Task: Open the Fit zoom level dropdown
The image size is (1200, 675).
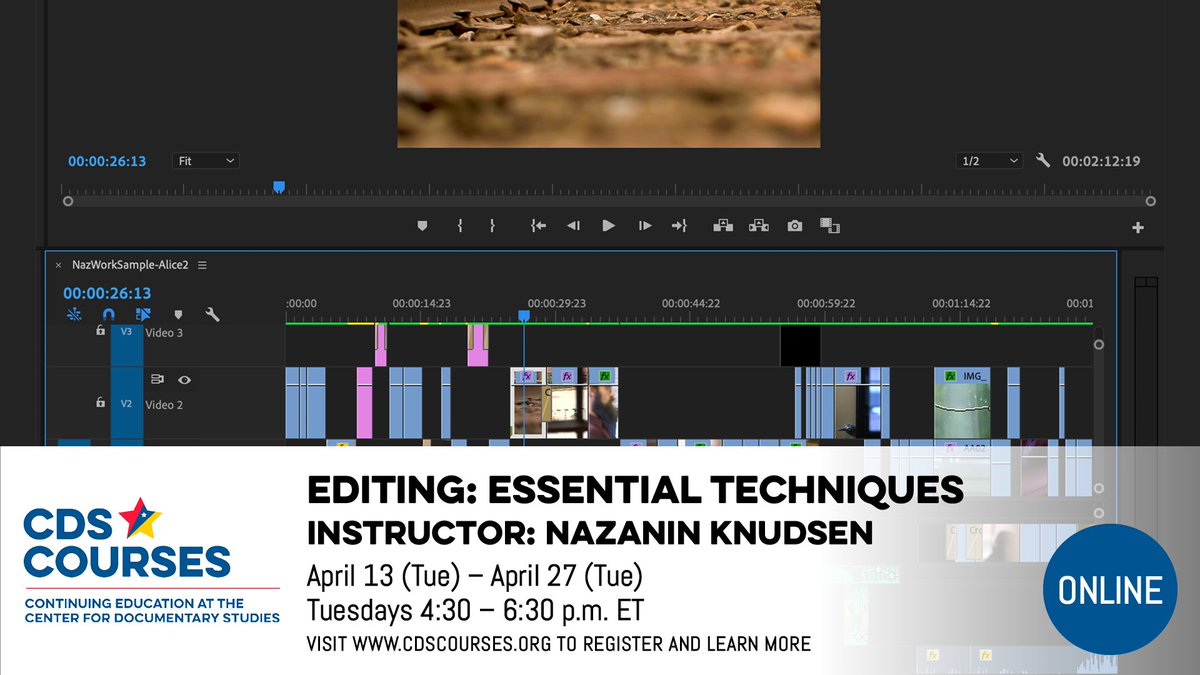Action: pyautogui.click(x=205, y=160)
